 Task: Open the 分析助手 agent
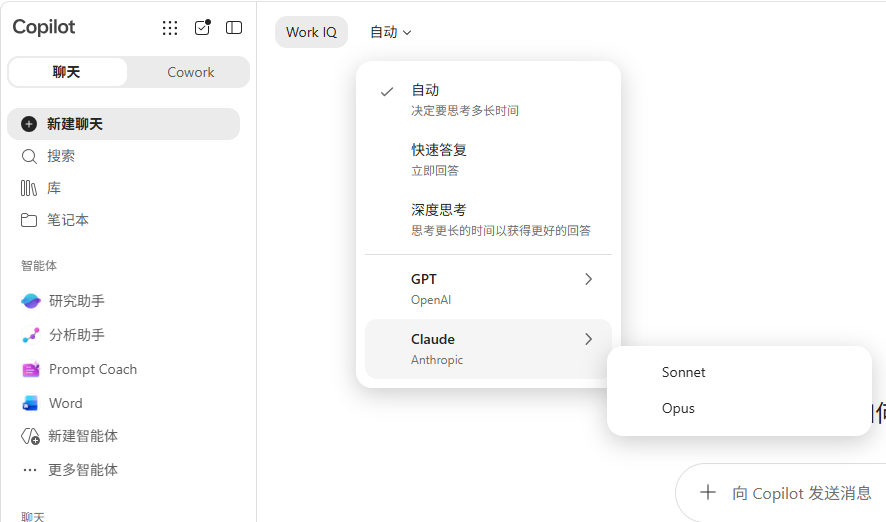(124, 335)
